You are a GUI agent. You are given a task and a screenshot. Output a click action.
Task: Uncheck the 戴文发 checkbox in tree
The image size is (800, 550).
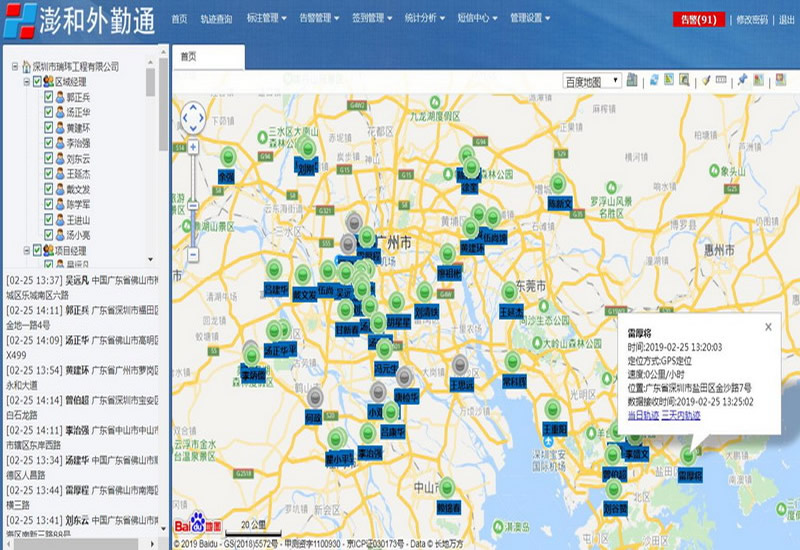[x=48, y=189]
